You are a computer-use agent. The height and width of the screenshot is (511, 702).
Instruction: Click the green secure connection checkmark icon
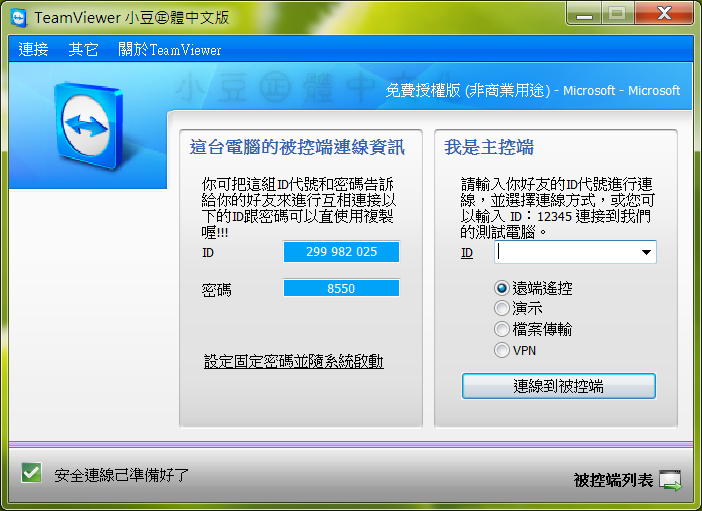(x=31, y=473)
